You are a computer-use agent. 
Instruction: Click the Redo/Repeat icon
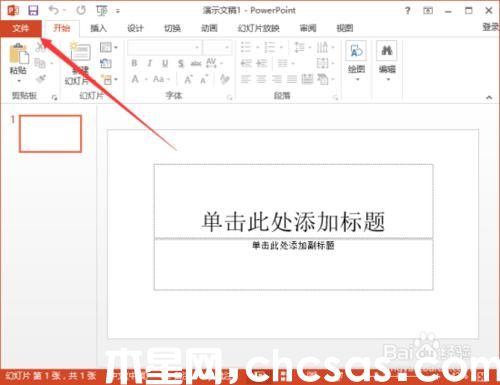(x=81, y=11)
